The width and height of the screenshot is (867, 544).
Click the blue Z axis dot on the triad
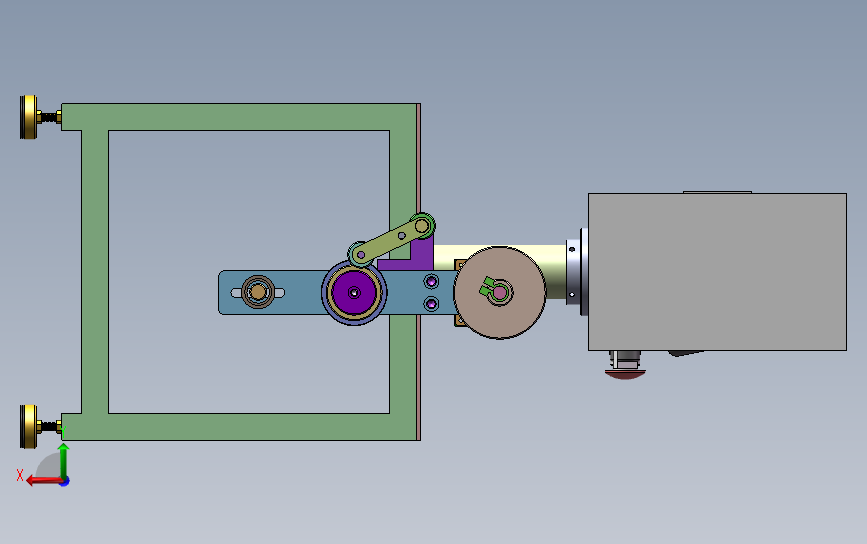pyautogui.click(x=65, y=482)
